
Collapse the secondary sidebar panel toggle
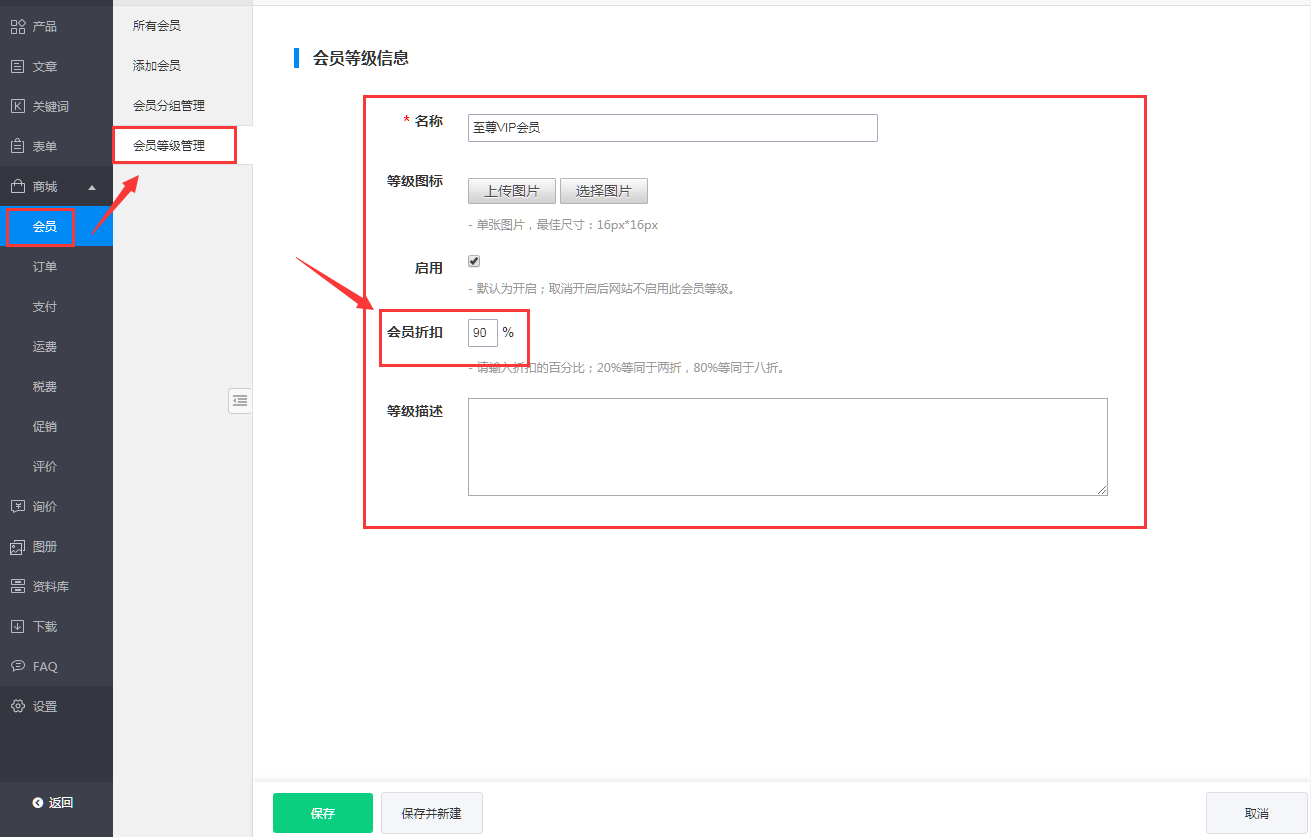[239, 400]
